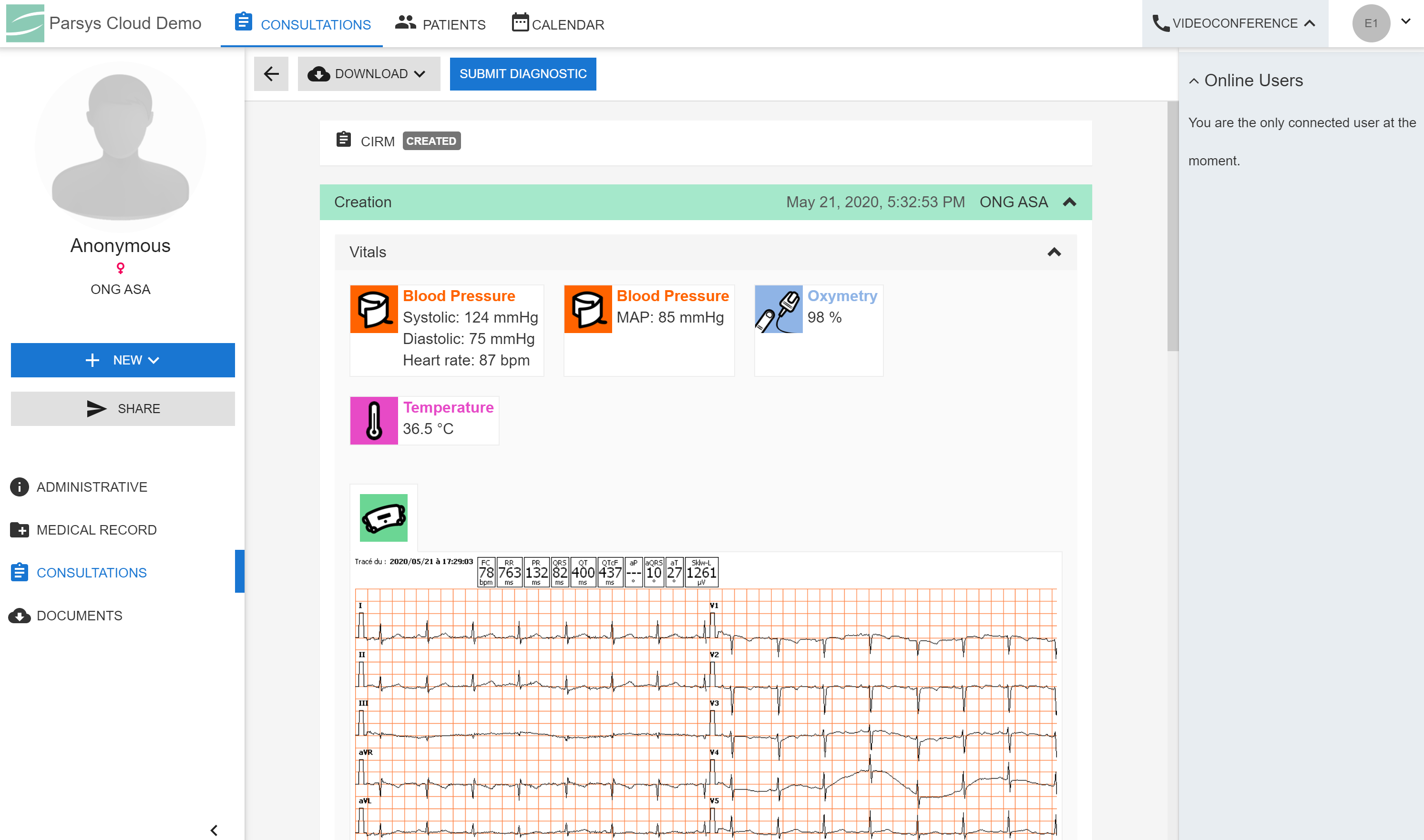Click the pink Temperature thermometer icon
1424x840 pixels.
(374, 421)
